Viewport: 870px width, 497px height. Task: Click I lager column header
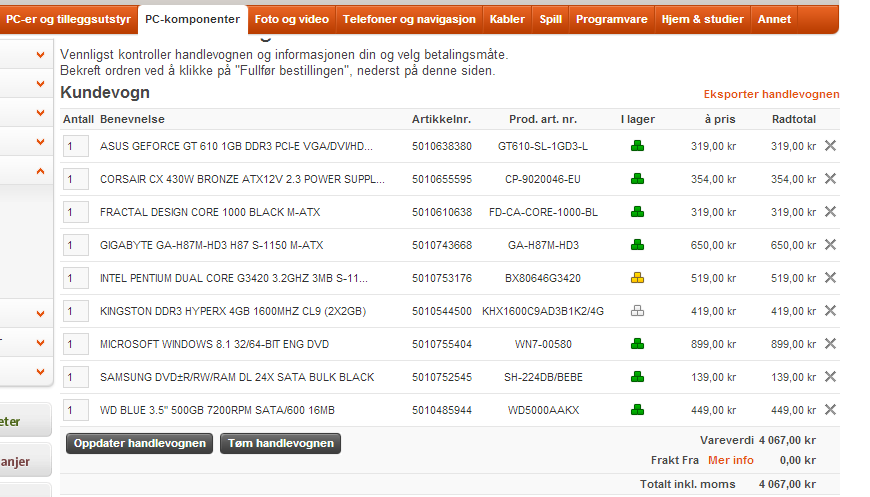(x=638, y=119)
